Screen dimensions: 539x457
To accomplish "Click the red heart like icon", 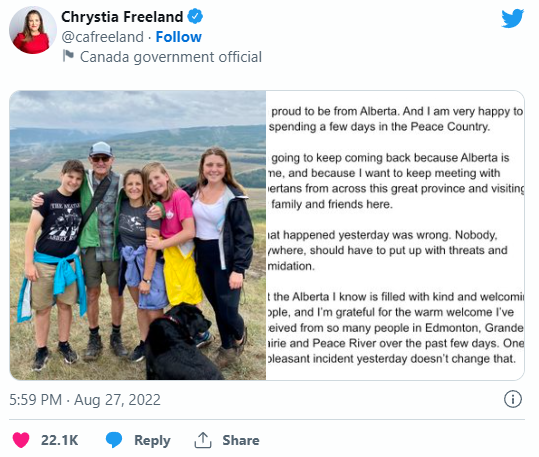I will pyautogui.click(x=21, y=440).
